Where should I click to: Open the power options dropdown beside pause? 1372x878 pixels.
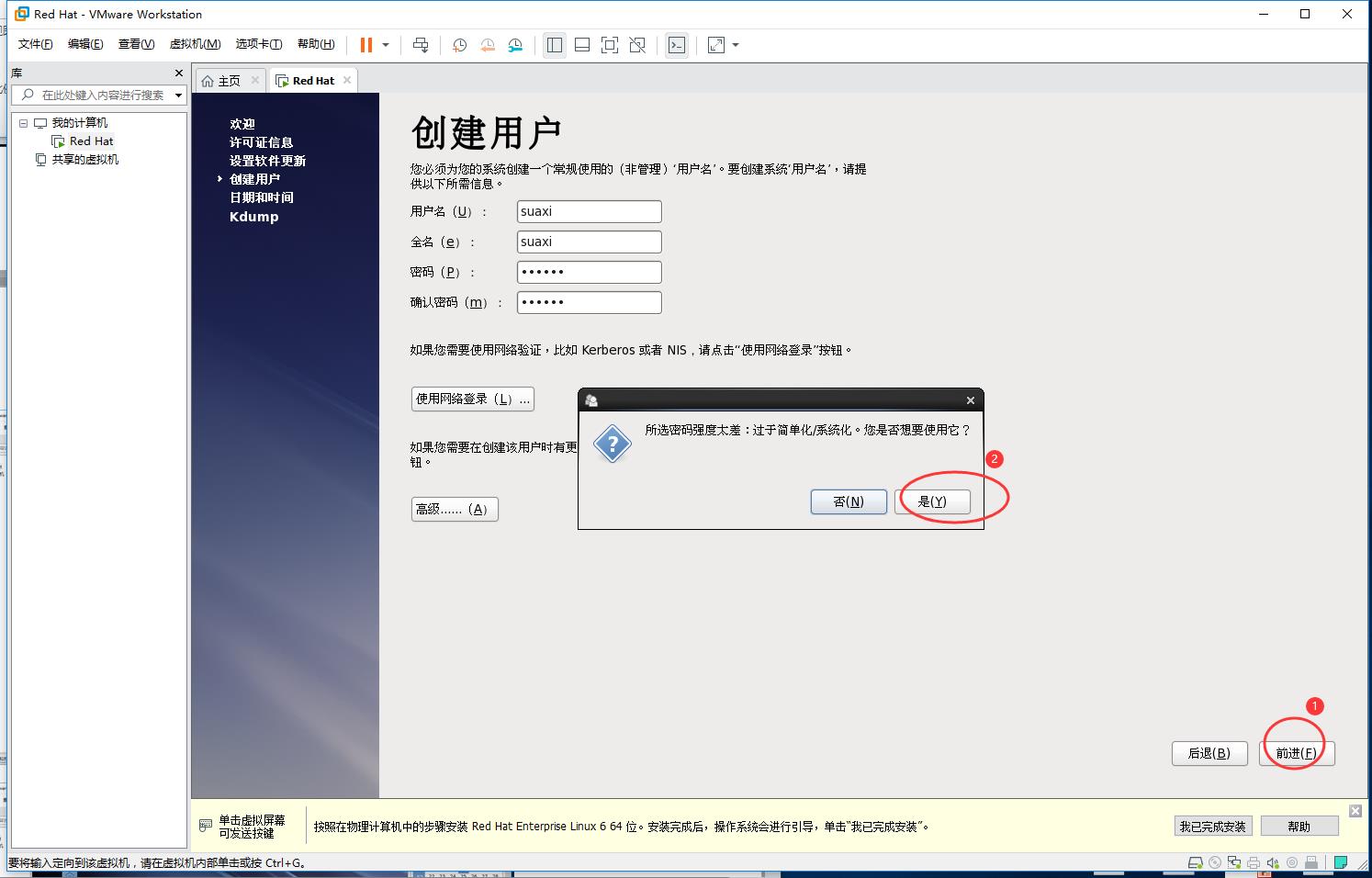coord(386,44)
